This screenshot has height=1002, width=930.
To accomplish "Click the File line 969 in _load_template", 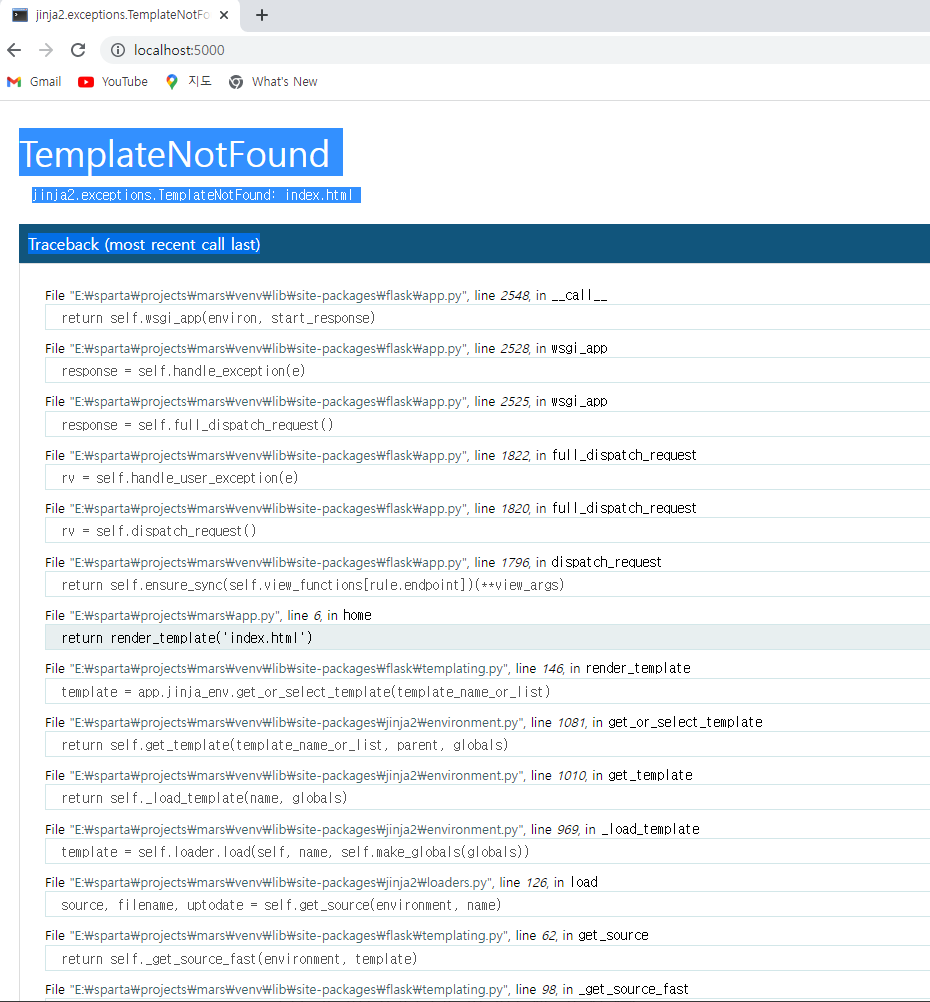I will coord(372,829).
